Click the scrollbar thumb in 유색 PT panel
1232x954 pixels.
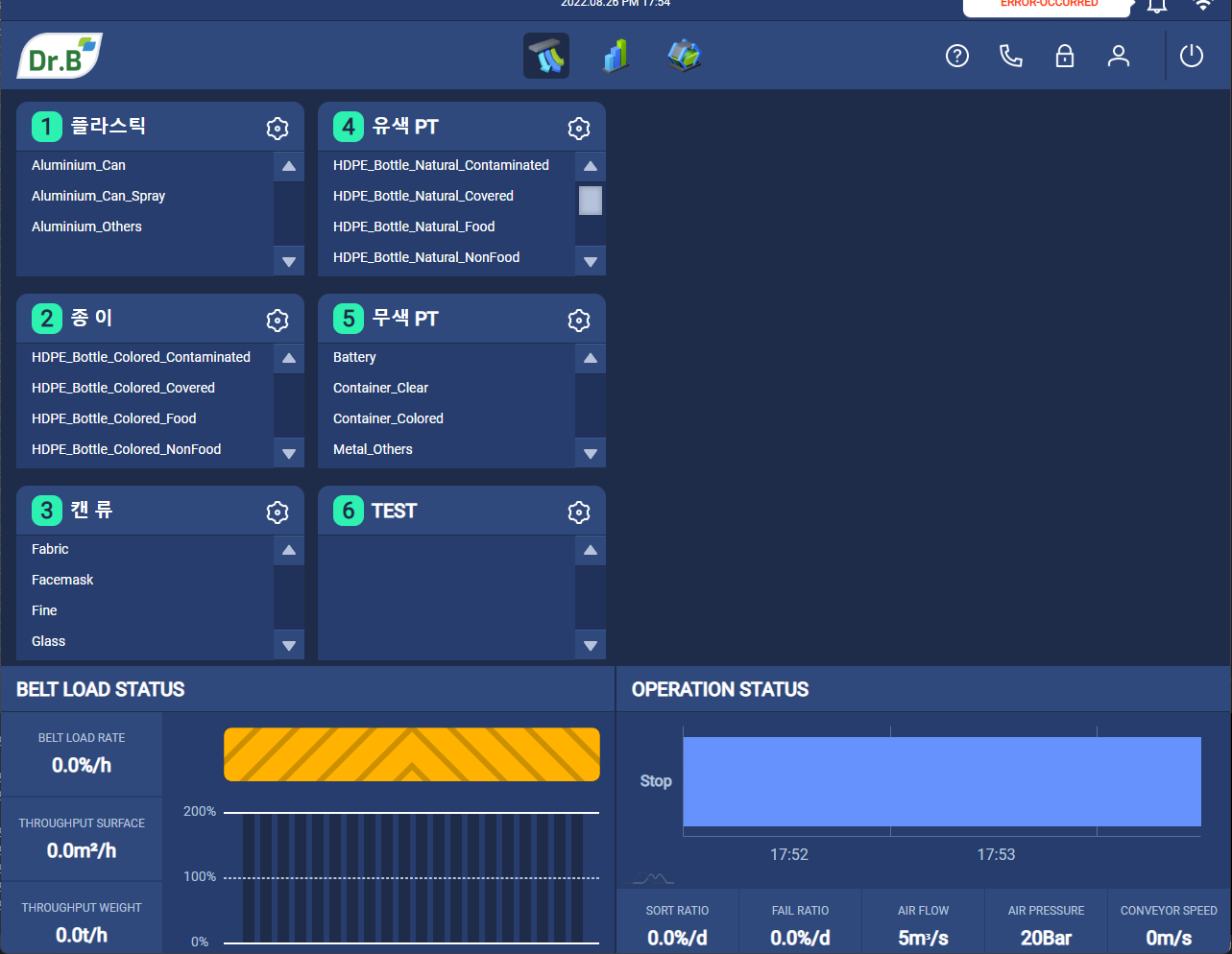coord(591,201)
